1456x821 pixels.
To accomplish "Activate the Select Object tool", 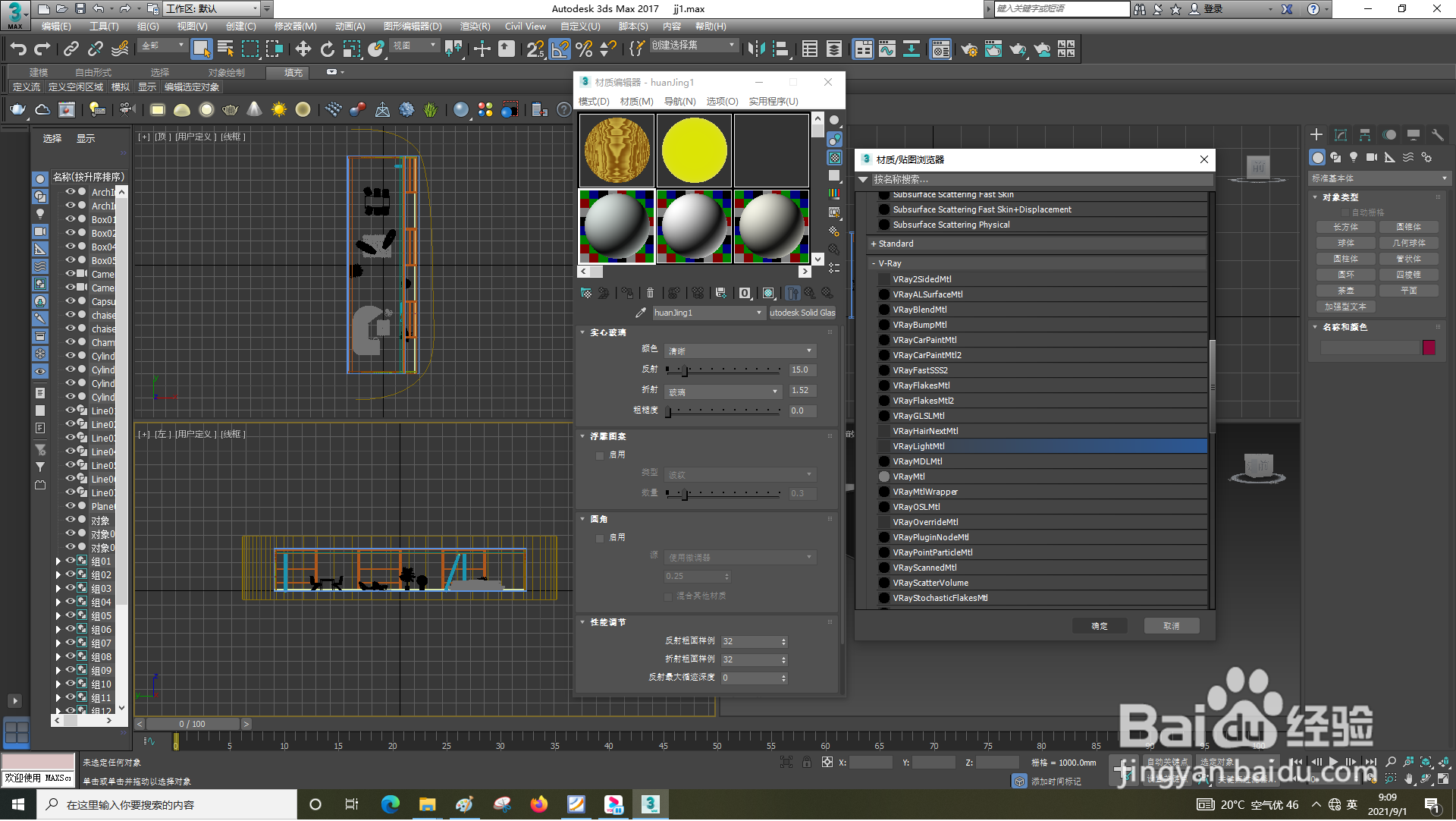I will click(201, 49).
